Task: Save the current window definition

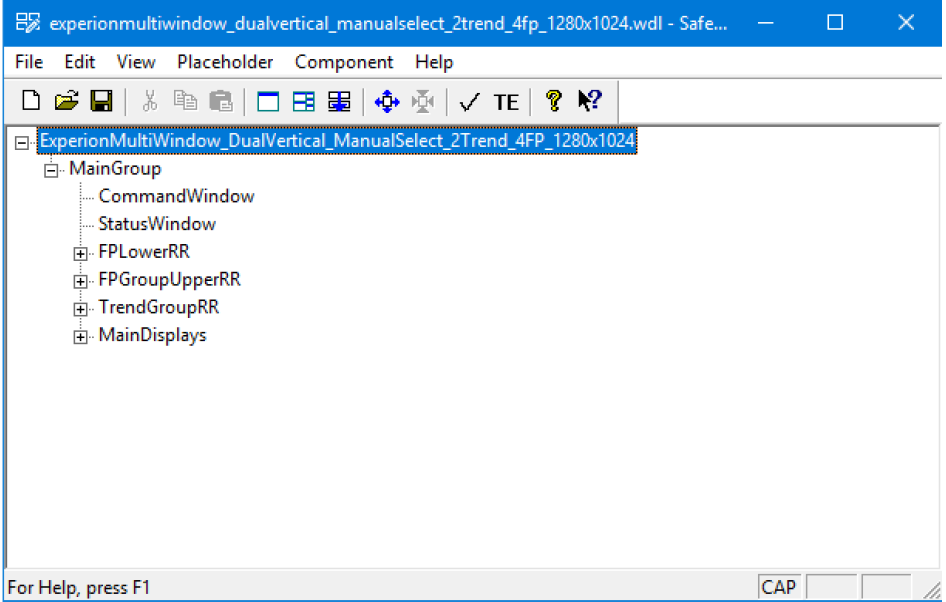Action: [101, 100]
